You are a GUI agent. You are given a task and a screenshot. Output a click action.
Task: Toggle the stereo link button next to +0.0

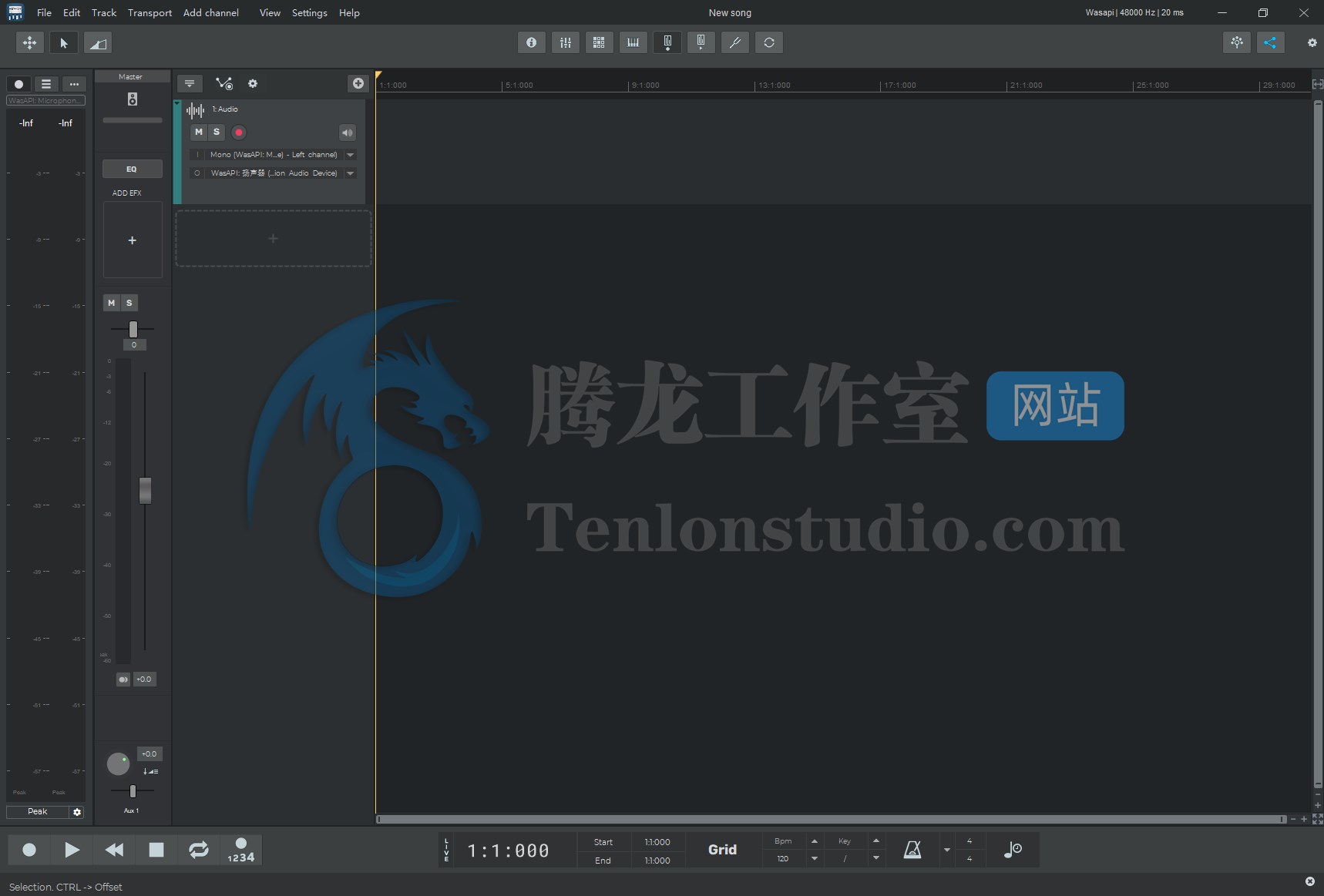[123, 680]
